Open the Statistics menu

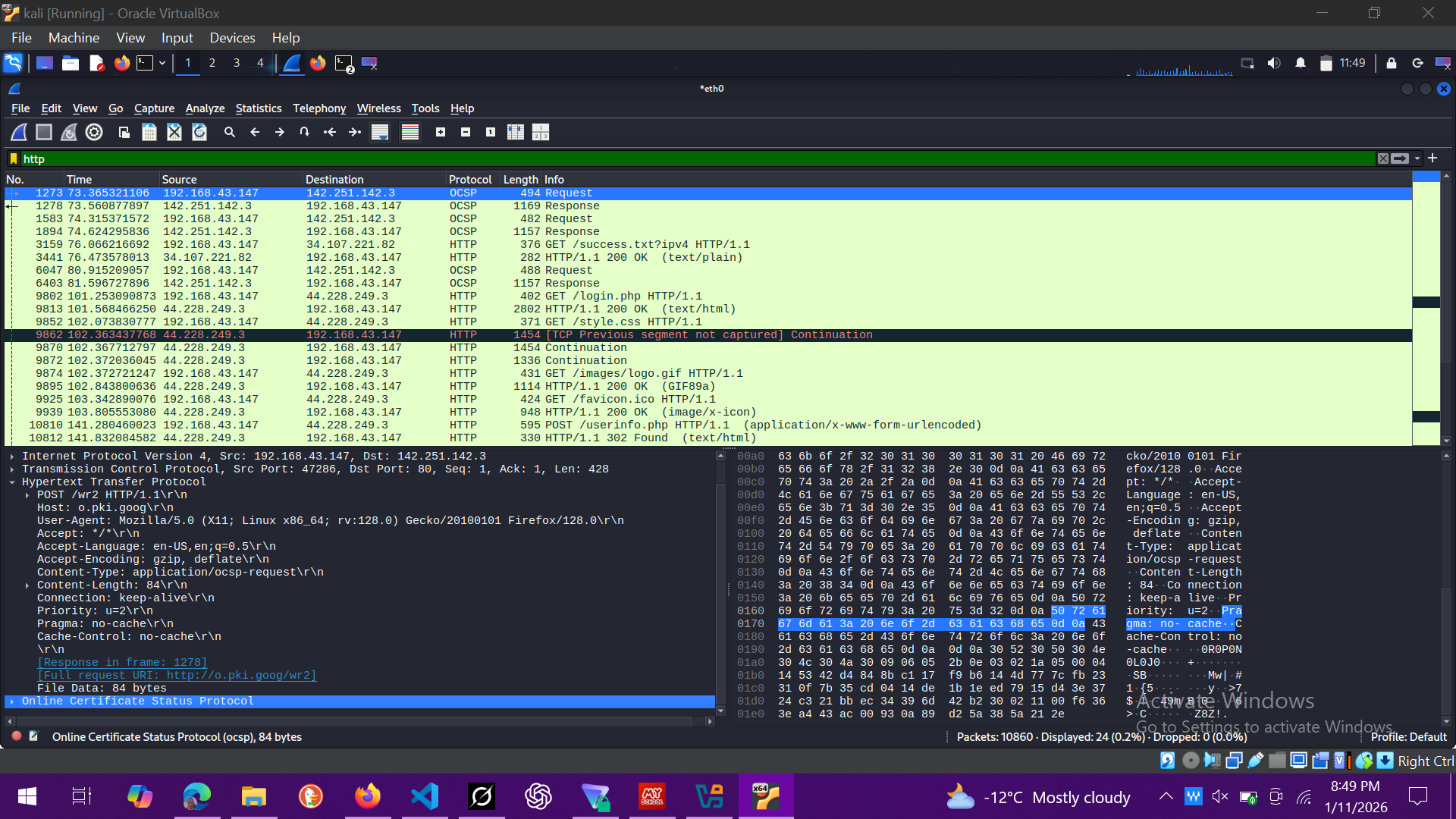coord(258,108)
